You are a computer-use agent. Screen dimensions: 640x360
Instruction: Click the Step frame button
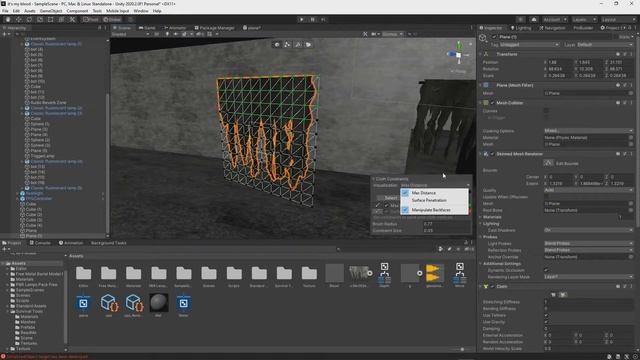(x=323, y=19)
